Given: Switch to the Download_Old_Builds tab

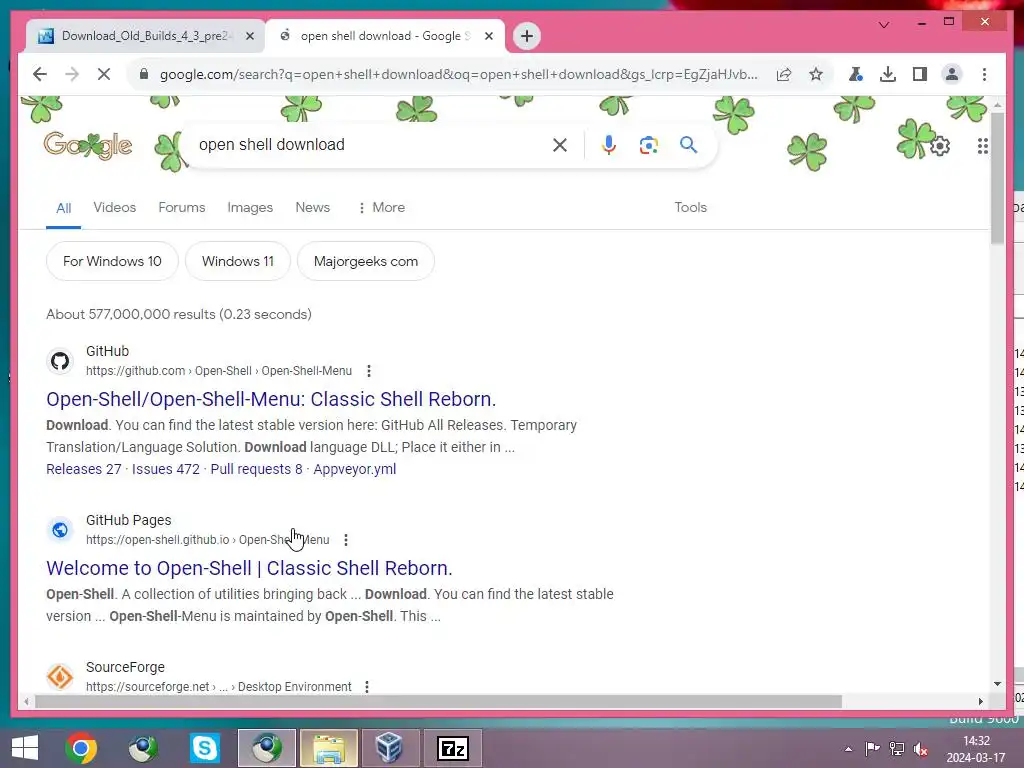Looking at the screenshot, I should coord(145,36).
